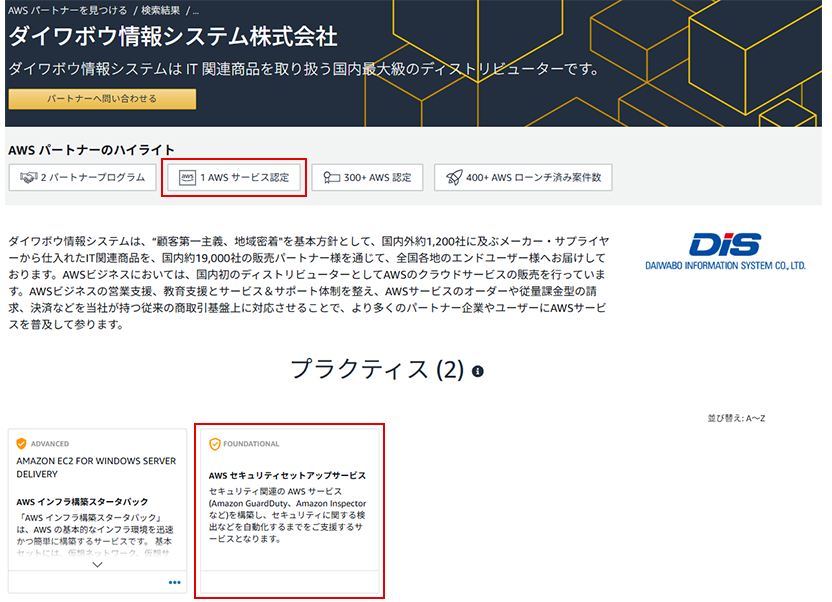Screen dimensions: 832x602
Task: Open AMAZON EC2 FOR WINDOWS SERVER DELIVERY title
Action: (x=96, y=468)
